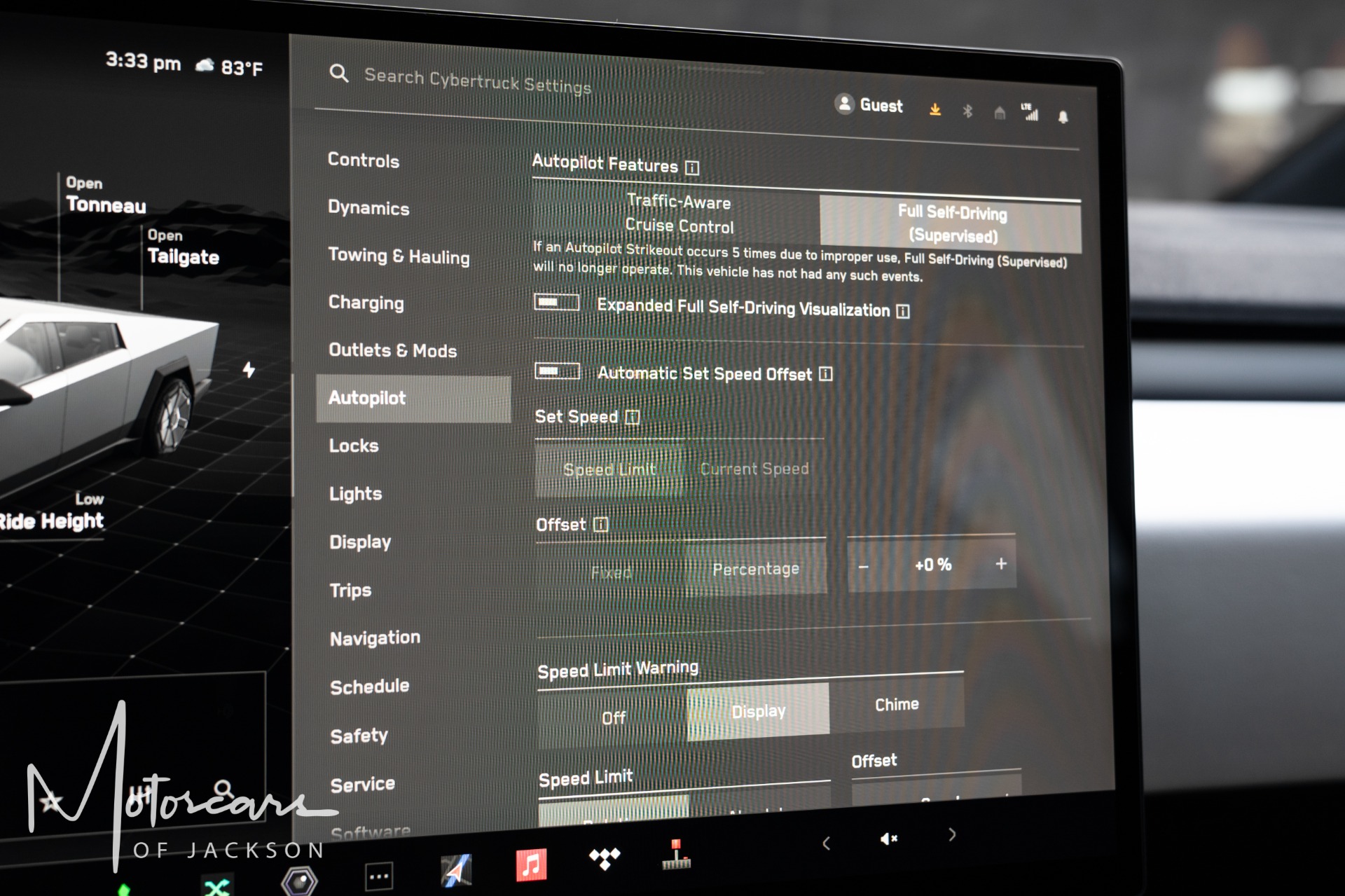Open Display settings menu
Viewport: 1345px width, 896px height.
click(360, 542)
